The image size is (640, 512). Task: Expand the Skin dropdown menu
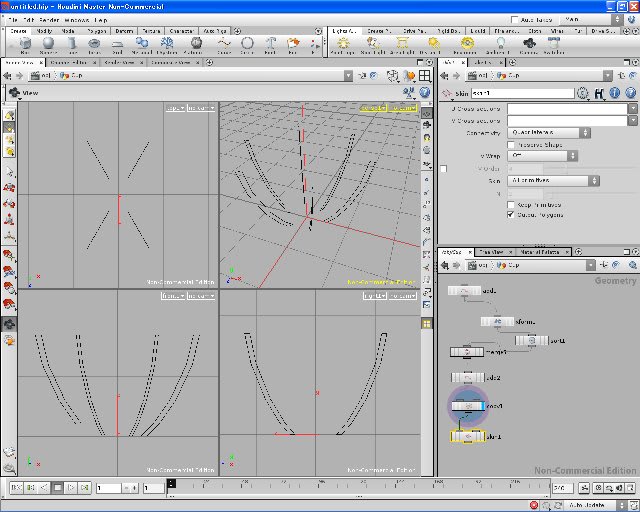click(x=553, y=181)
